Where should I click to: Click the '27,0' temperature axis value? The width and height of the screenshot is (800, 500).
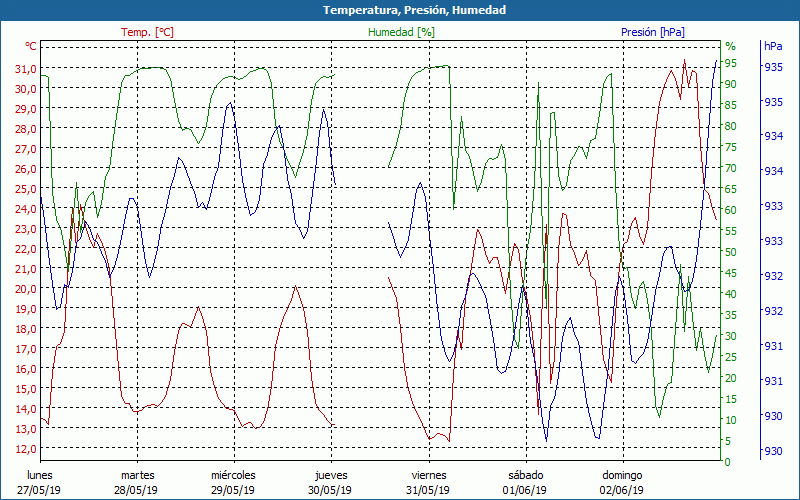click(x=26, y=148)
